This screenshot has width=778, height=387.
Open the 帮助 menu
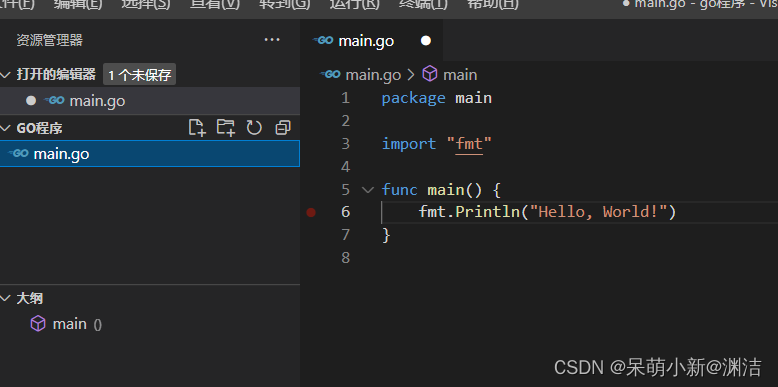[493, 4]
